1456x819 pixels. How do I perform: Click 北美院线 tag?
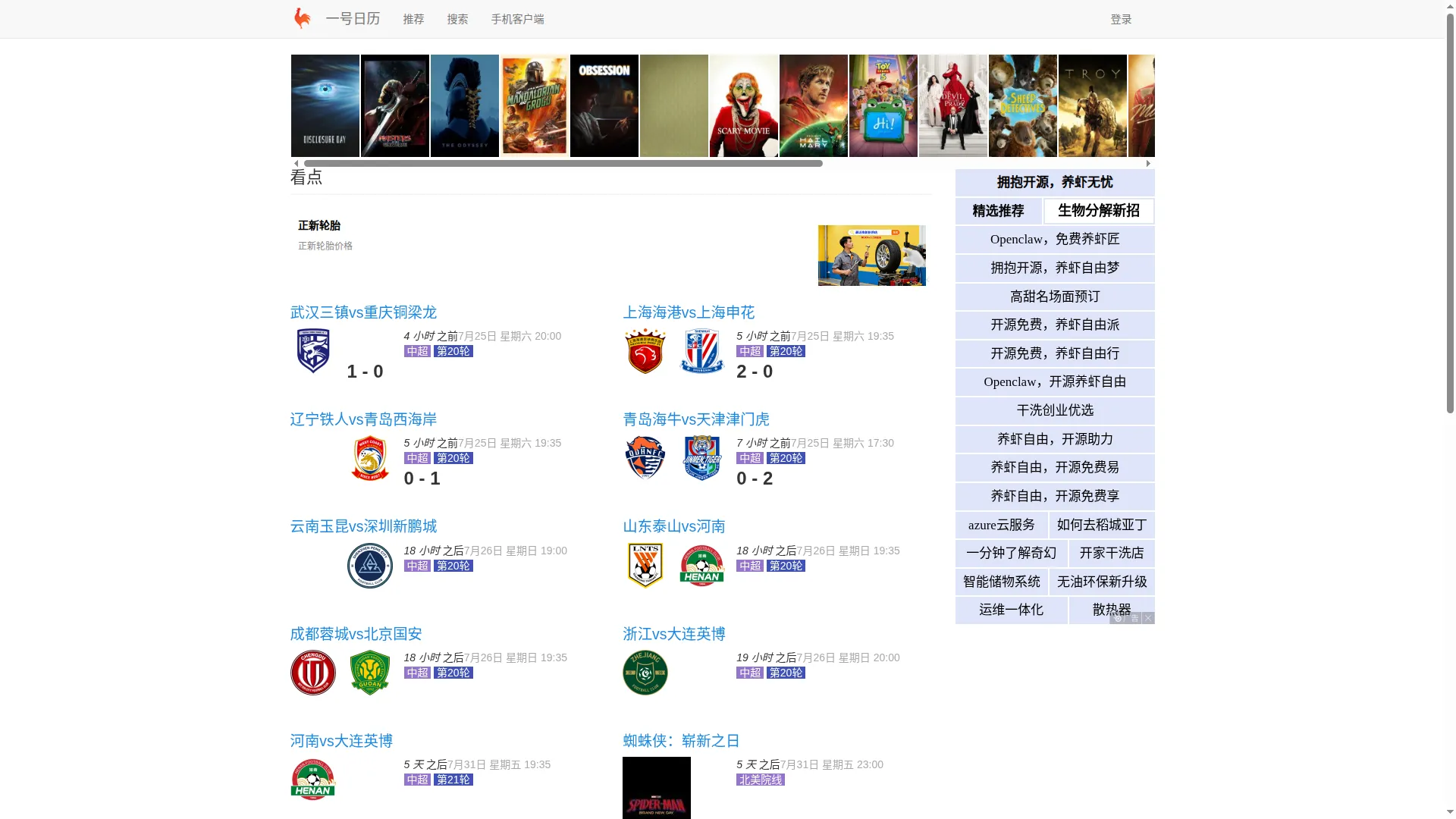pyautogui.click(x=760, y=780)
